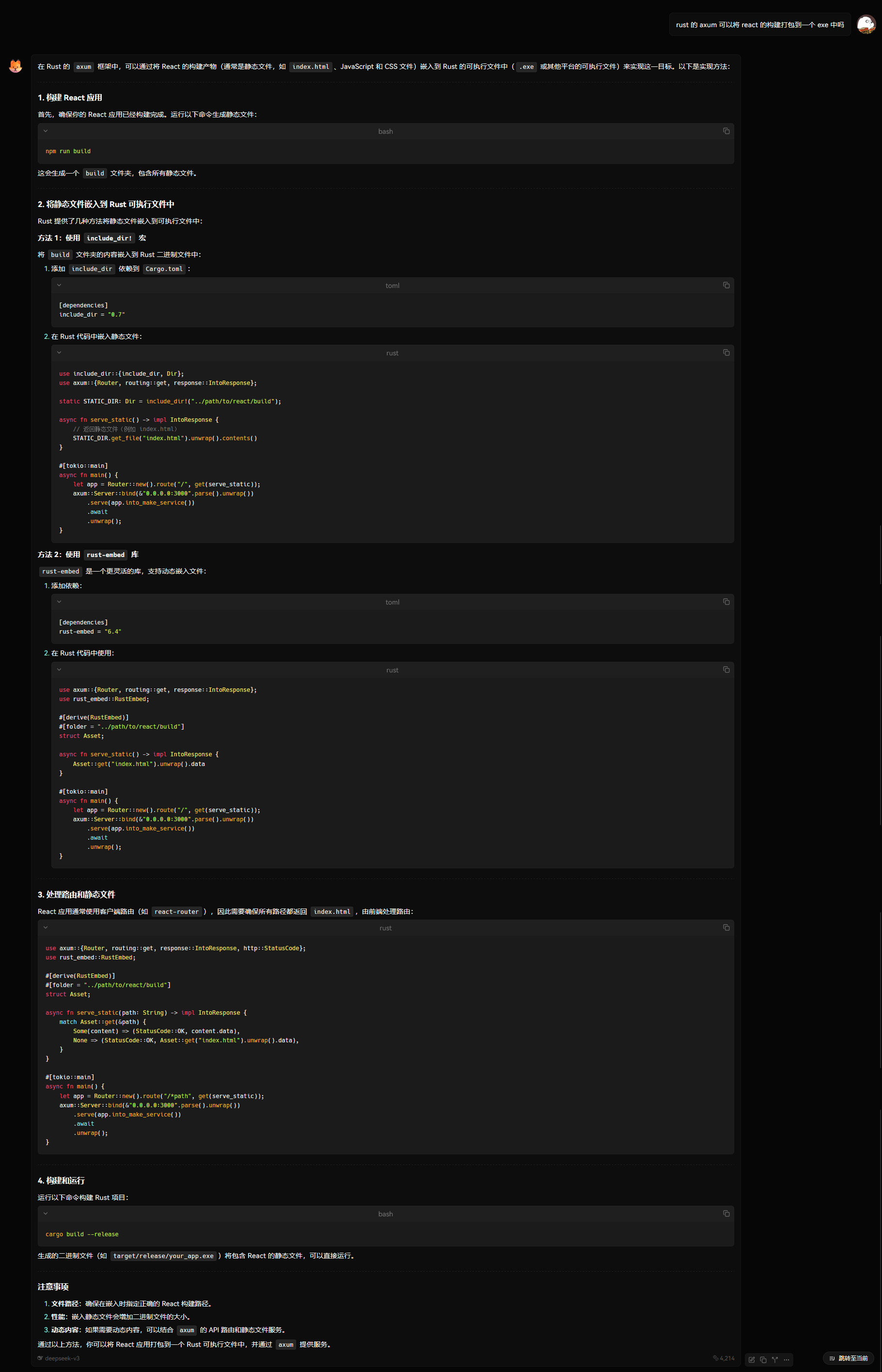Click the copy message icon at bottom
Screen dimensions: 882x1372
(763, 1360)
